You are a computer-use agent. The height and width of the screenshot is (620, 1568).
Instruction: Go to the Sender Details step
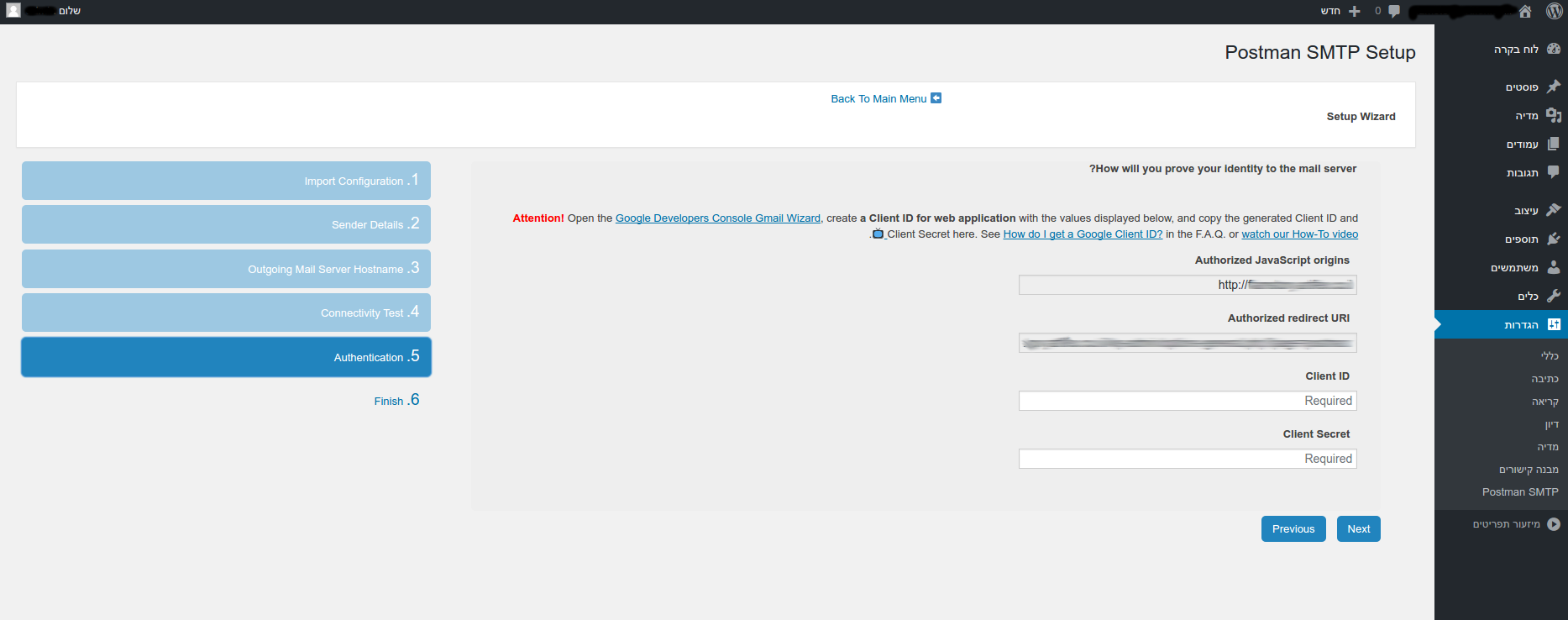[x=226, y=224]
